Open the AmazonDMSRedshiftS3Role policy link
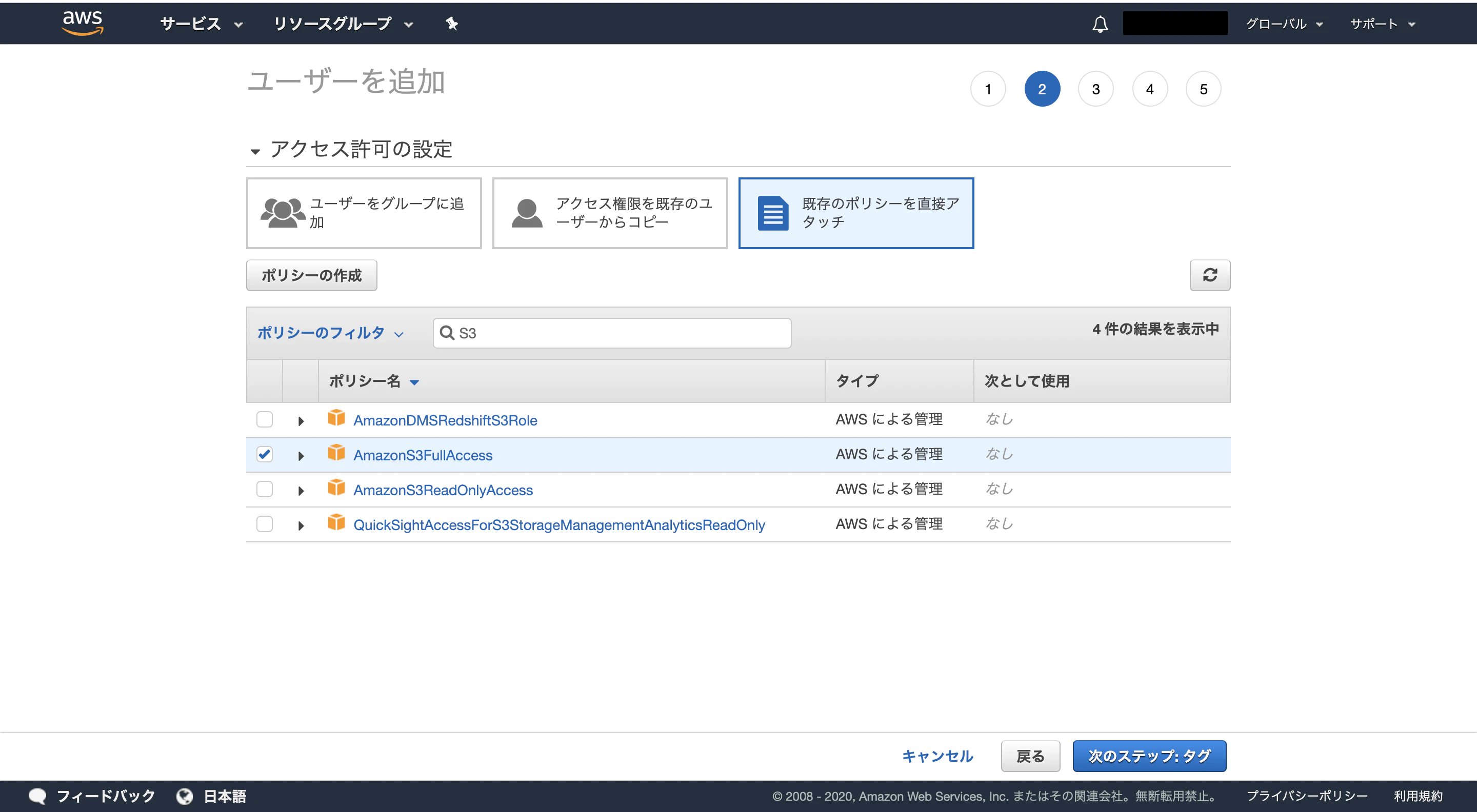The height and width of the screenshot is (812, 1477). pyautogui.click(x=445, y=420)
